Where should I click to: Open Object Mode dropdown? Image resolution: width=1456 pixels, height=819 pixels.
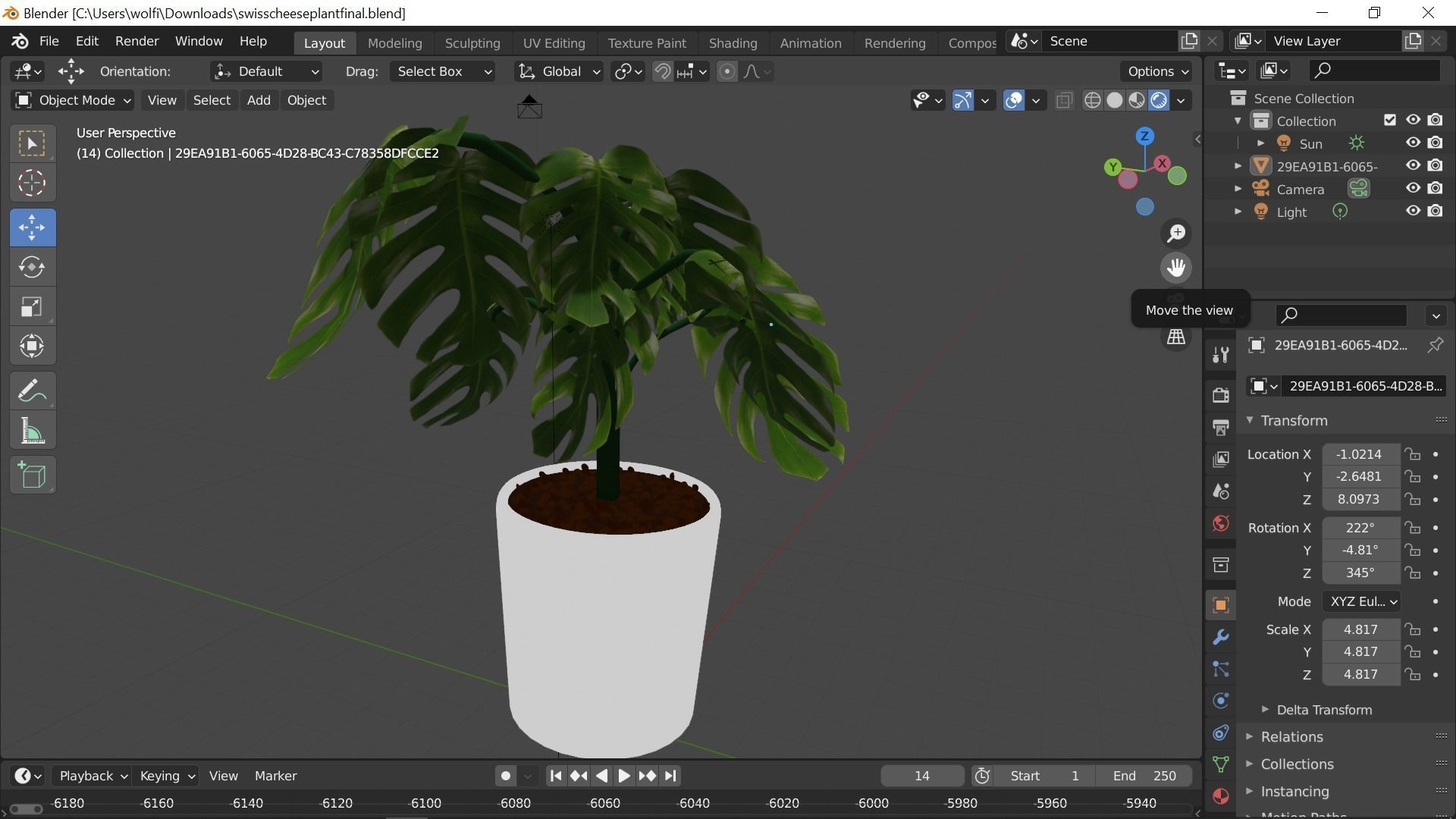pos(73,100)
